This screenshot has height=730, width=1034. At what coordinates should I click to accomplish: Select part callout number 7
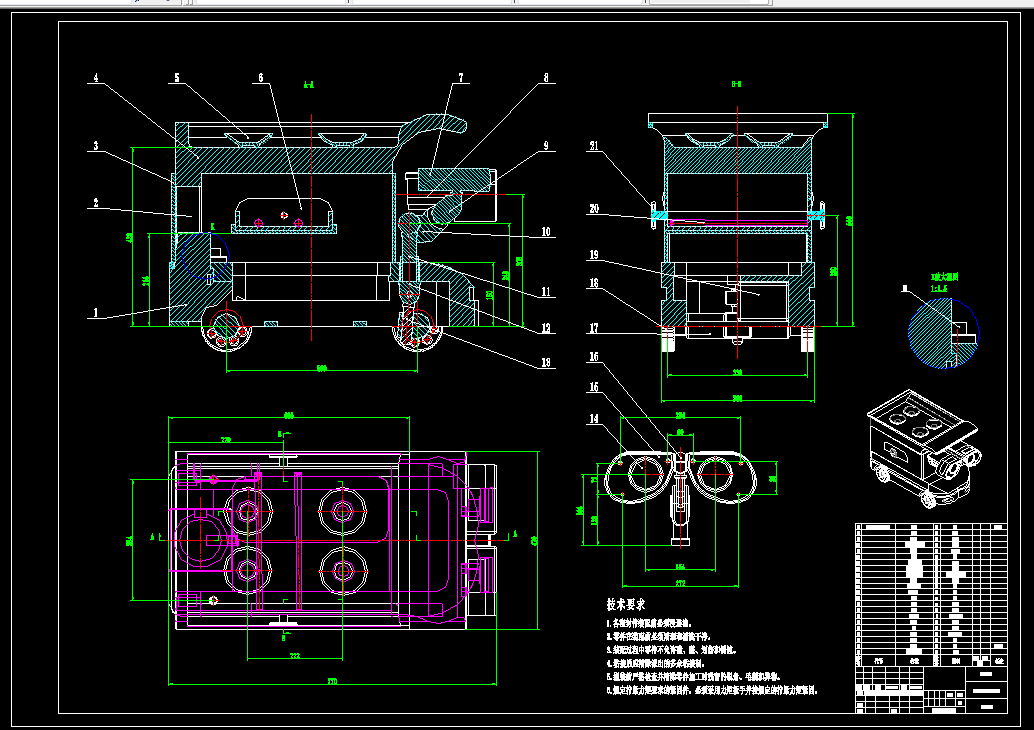point(461,78)
